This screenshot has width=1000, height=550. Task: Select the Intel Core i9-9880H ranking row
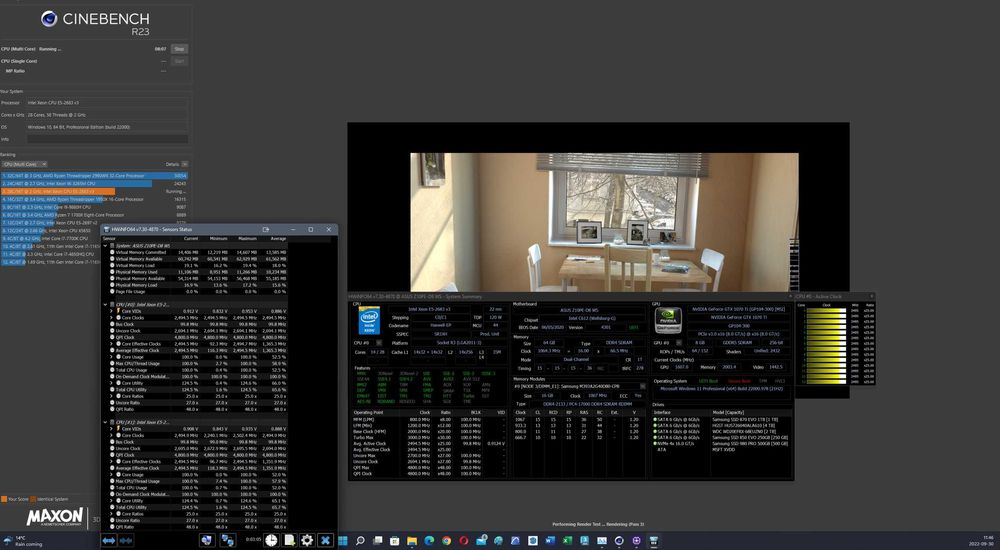point(94,207)
